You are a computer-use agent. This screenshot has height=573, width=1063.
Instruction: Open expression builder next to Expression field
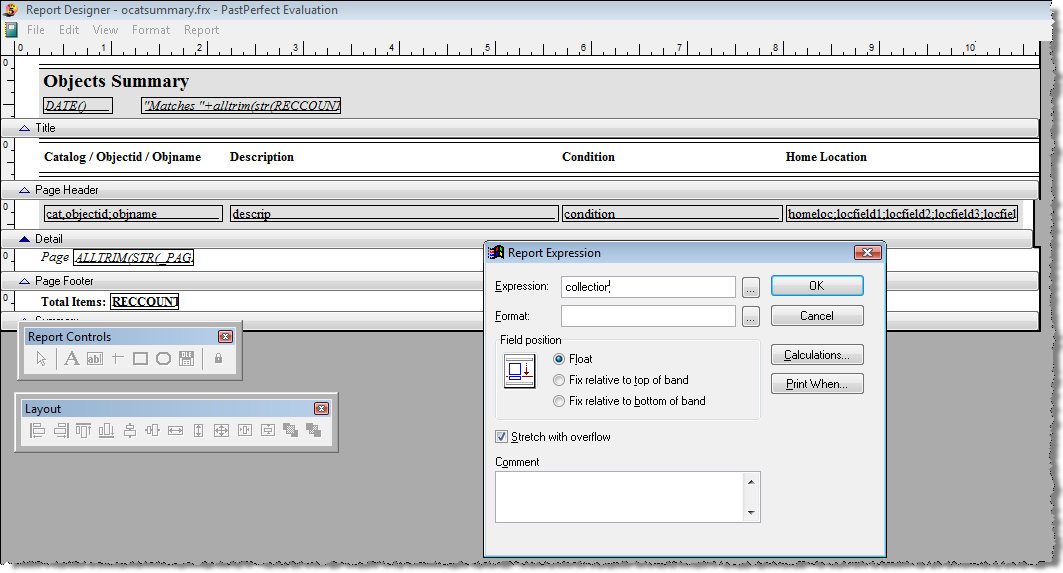[750, 287]
